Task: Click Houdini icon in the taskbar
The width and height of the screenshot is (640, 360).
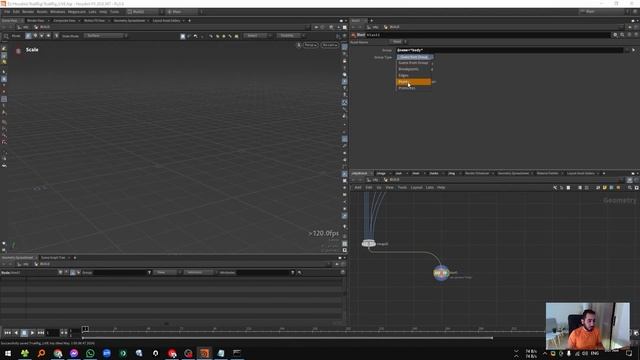Action: 204,353
